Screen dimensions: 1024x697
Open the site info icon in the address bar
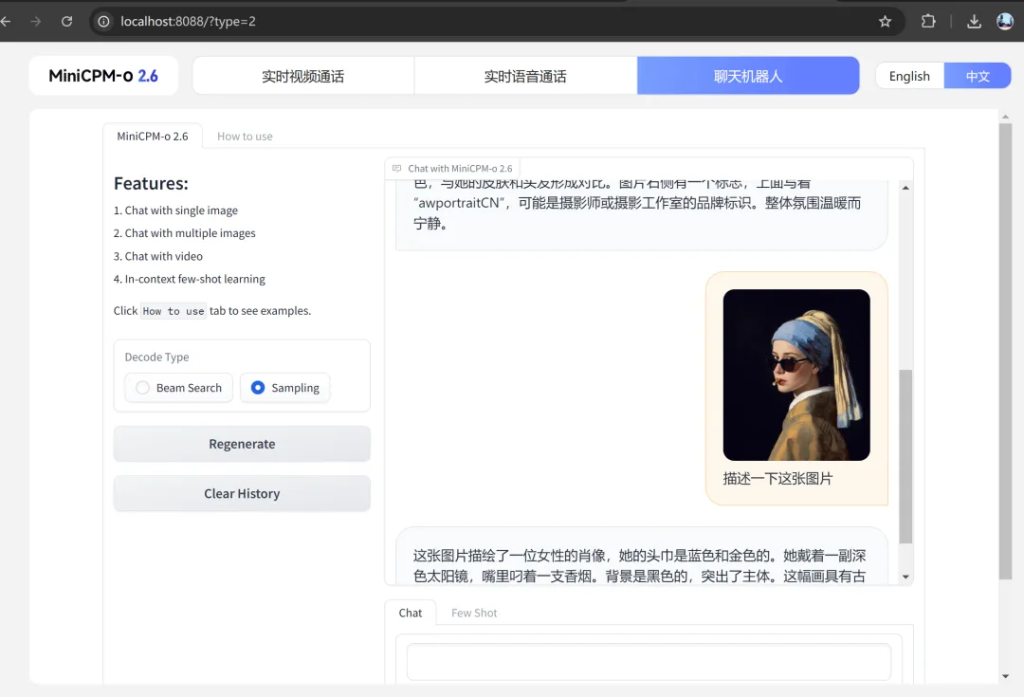pos(103,22)
